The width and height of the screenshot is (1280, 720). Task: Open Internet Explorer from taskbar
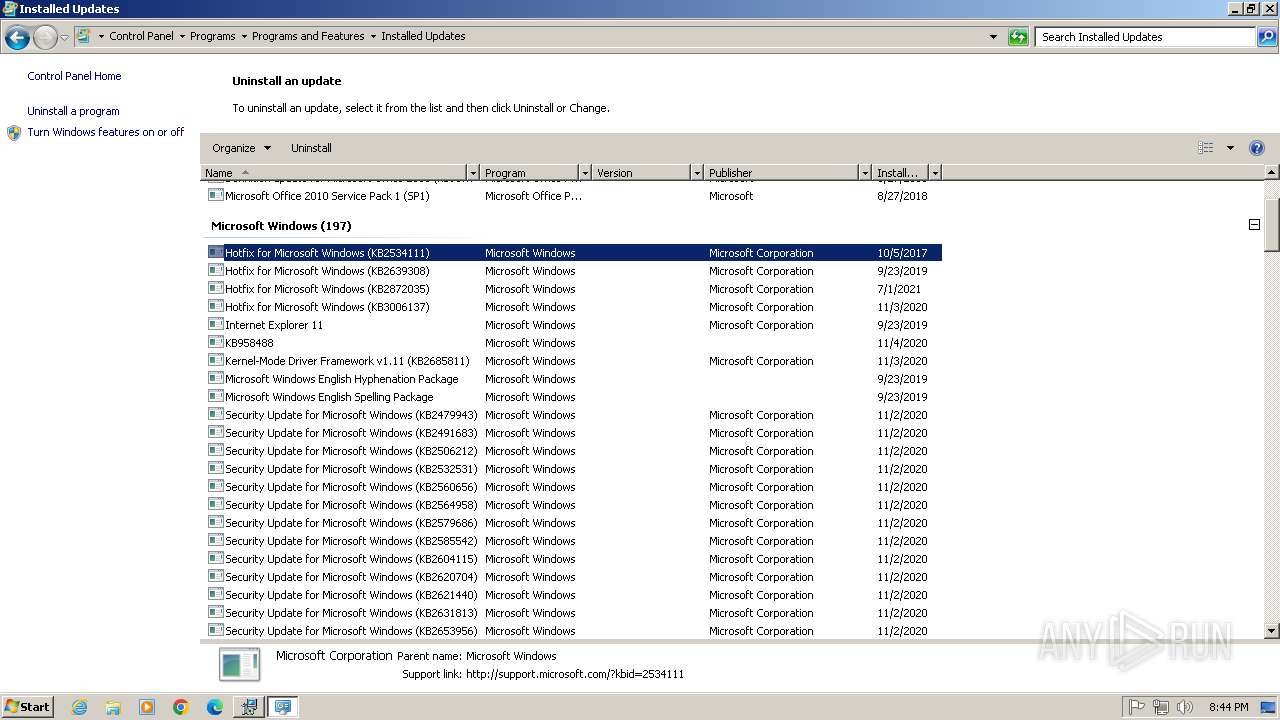79,707
